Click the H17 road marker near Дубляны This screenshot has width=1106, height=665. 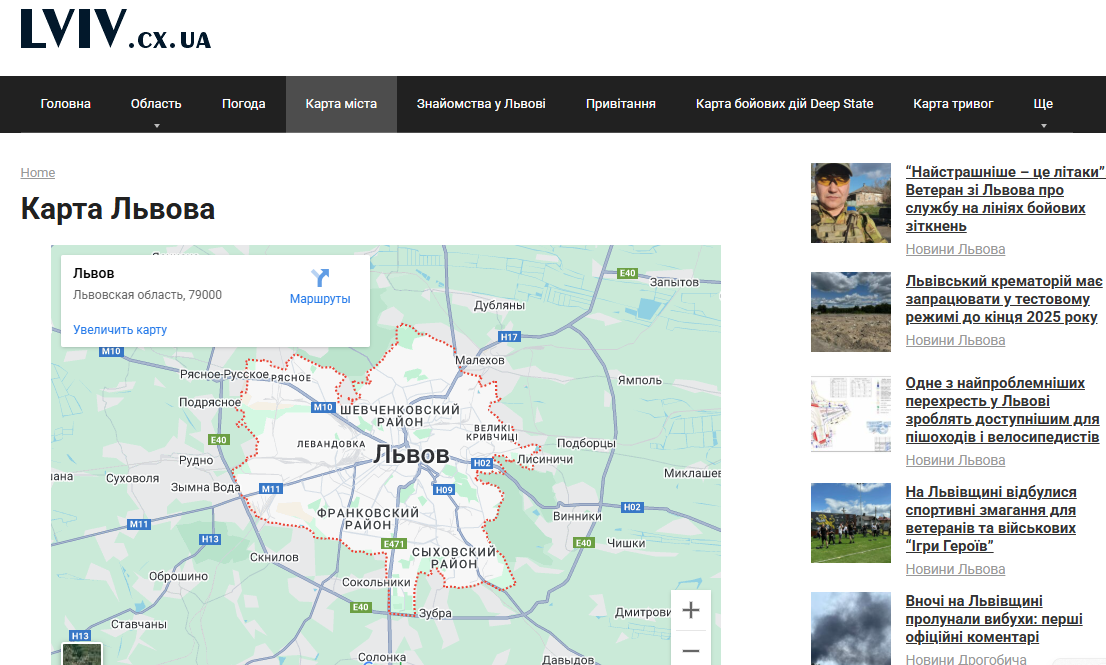click(509, 336)
